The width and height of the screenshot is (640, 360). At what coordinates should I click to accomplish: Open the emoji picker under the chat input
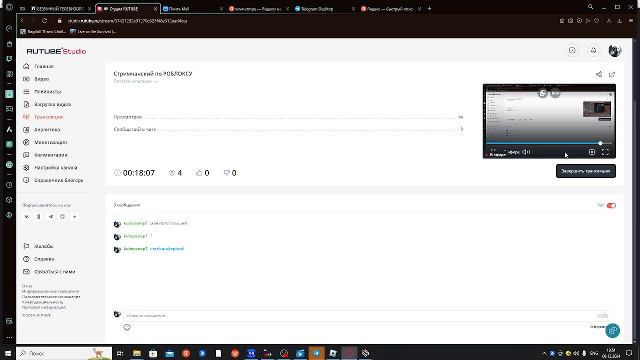tap(127, 327)
